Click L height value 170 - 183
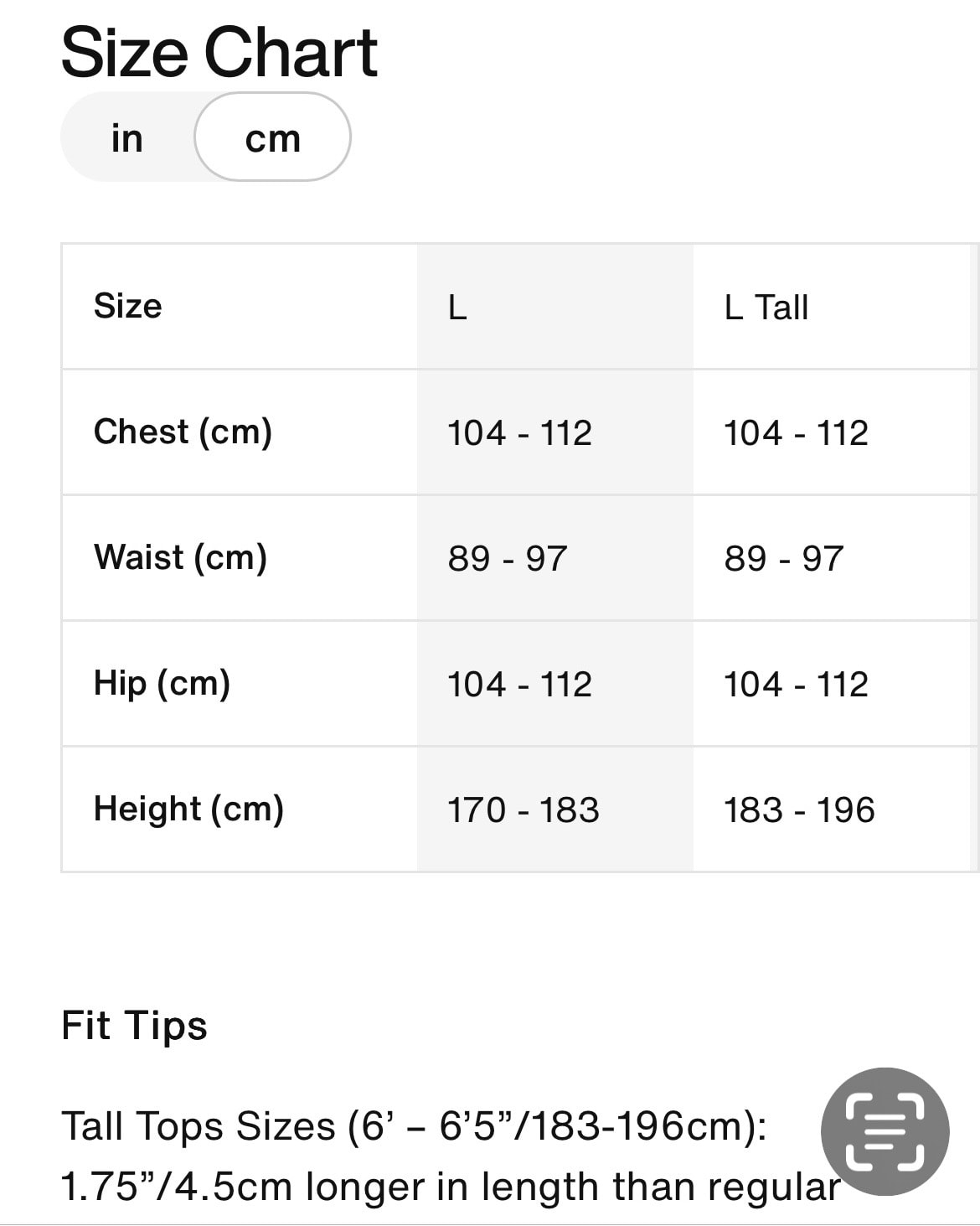This screenshot has height=1226, width=980. click(x=524, y=810)
